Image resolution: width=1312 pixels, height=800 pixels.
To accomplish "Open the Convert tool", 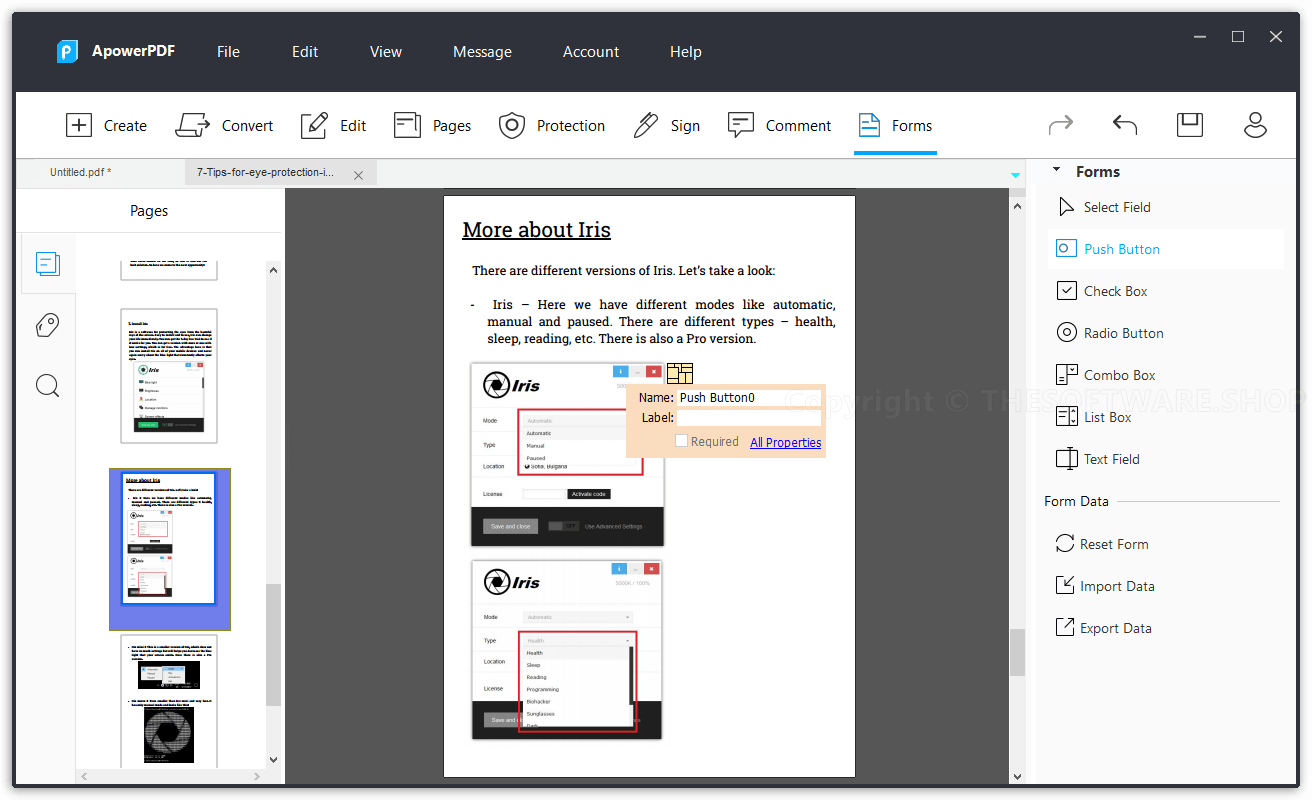I will pos(224,125).
